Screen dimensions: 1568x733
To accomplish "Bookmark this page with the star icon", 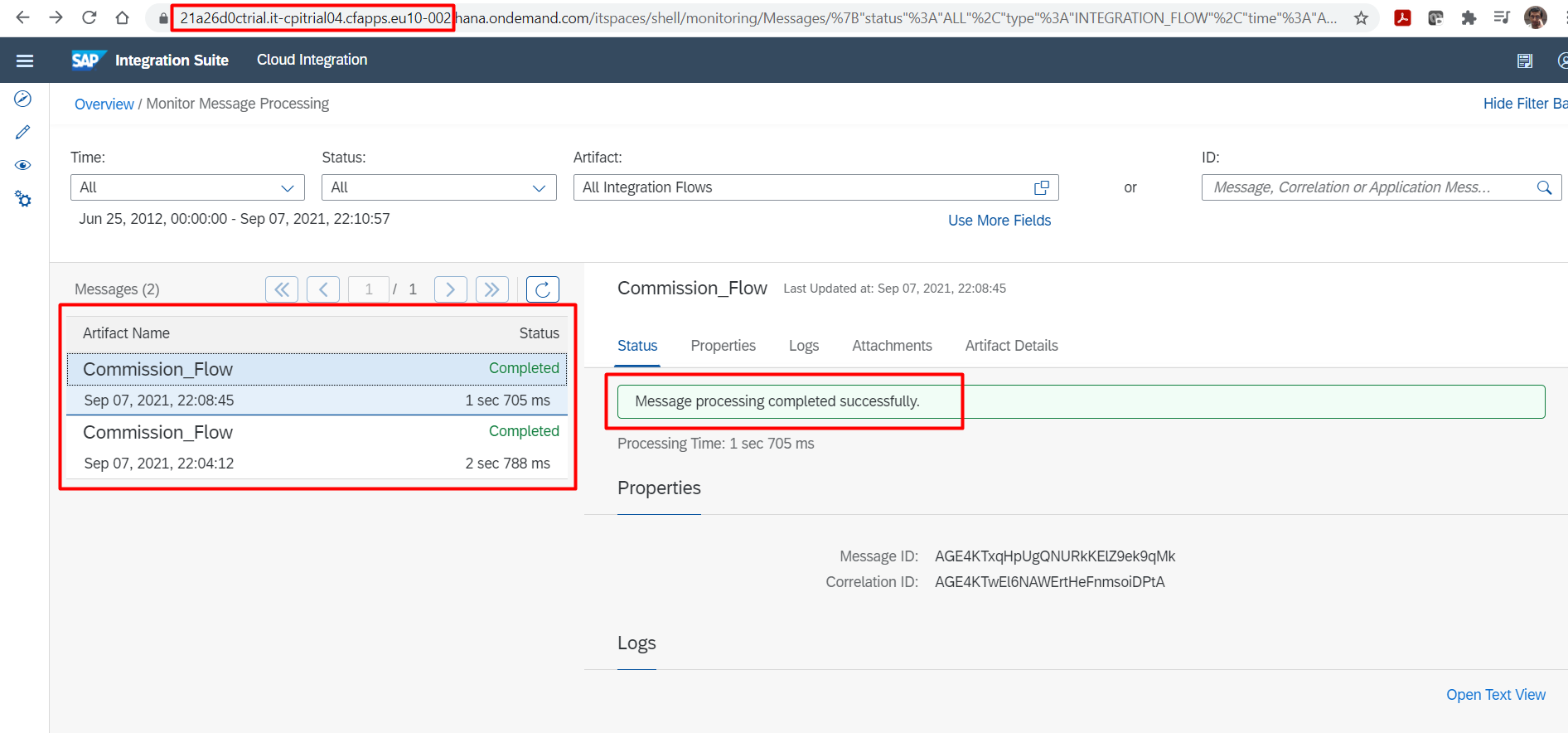I will point(1361,17).
